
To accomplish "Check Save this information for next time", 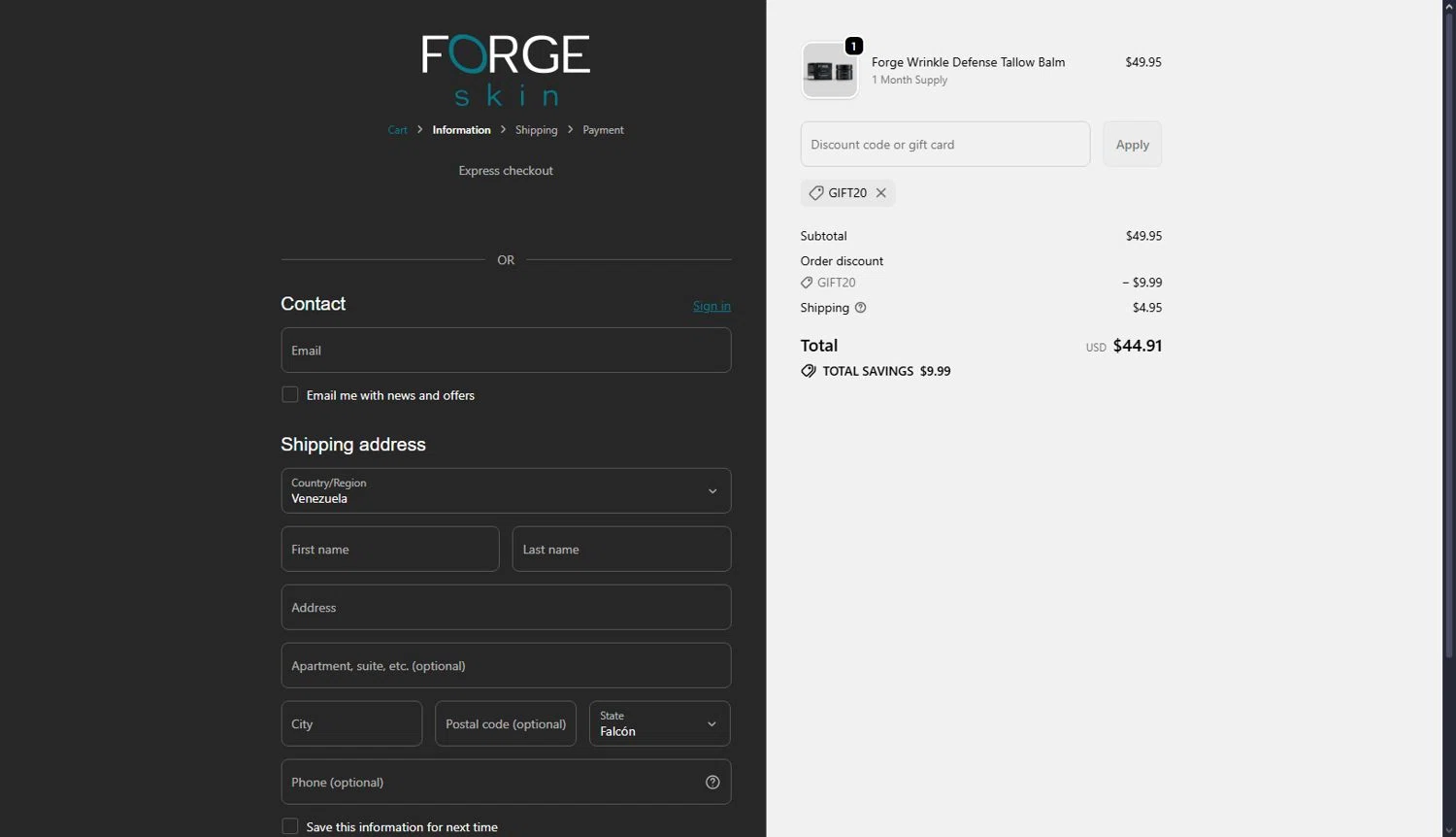I will coord(290,826).
